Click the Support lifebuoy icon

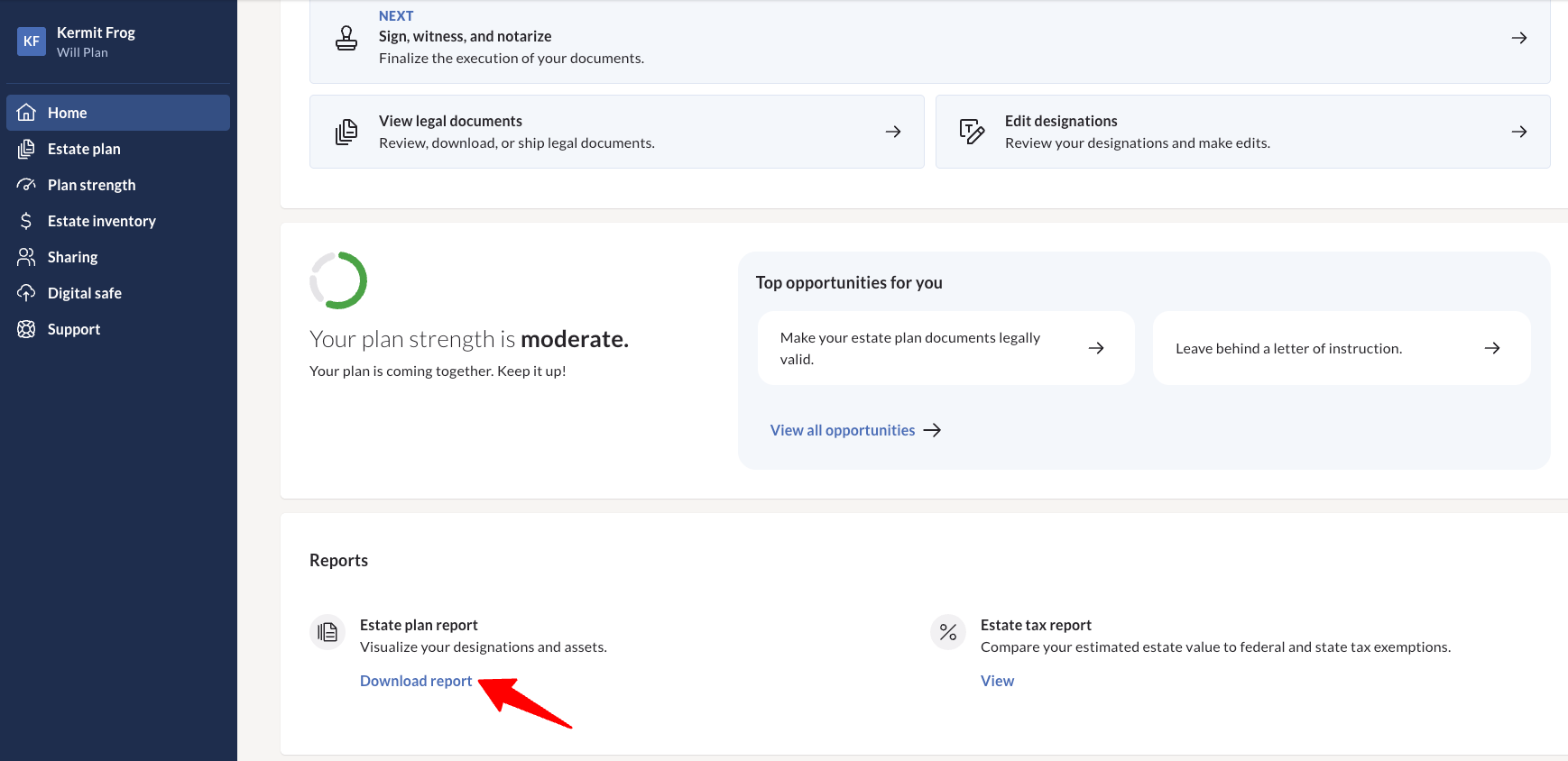pos(26,329)
